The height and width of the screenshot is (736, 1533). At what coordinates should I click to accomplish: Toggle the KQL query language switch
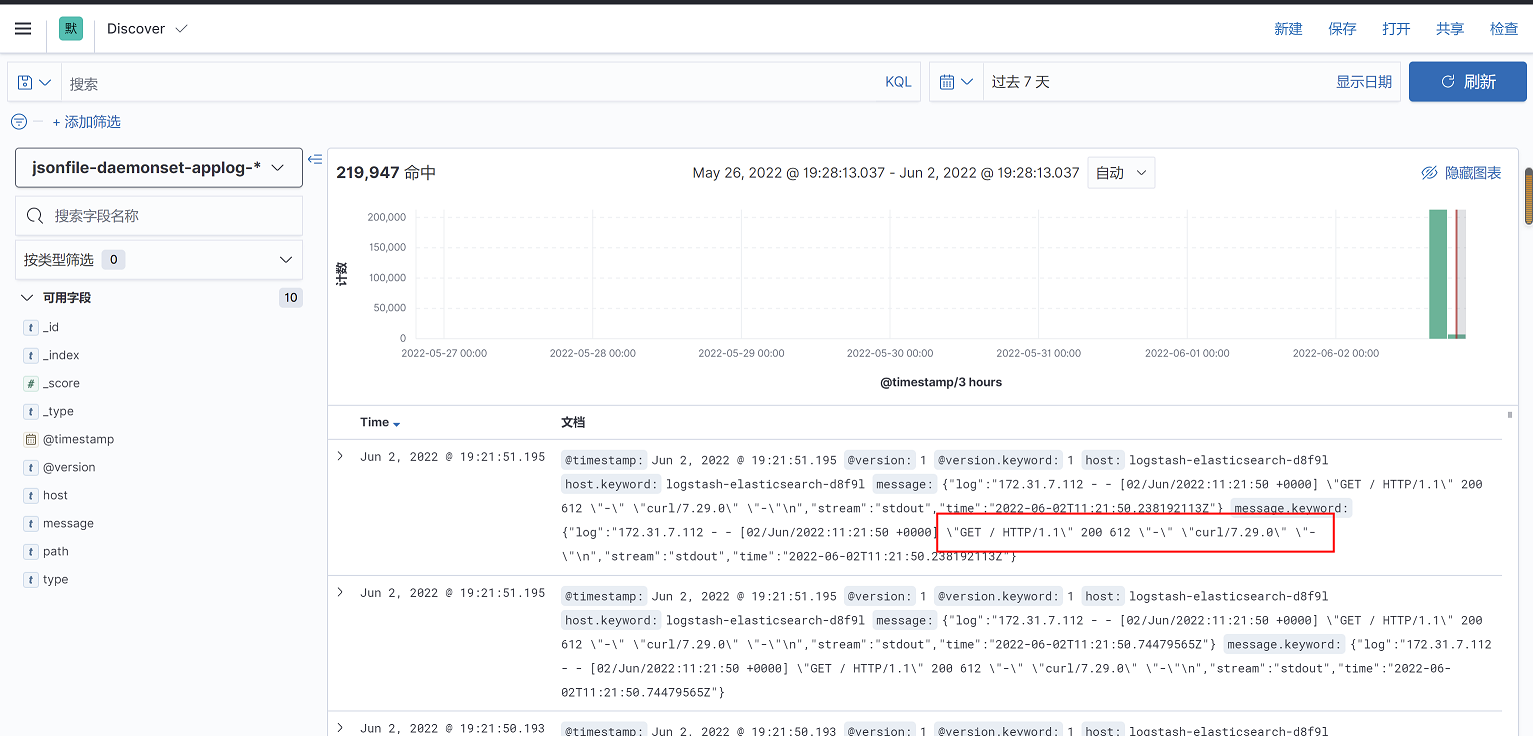tap(898, 82)
